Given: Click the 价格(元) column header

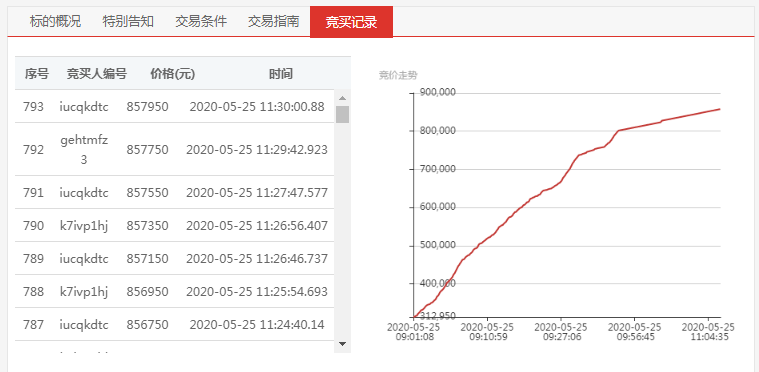Looking at the screenshot, I should 173,74.
